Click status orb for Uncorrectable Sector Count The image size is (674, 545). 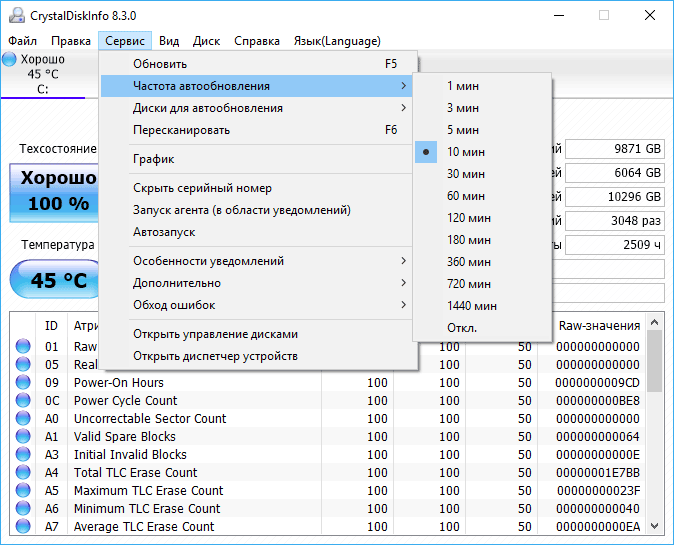[x=23, y=419]
